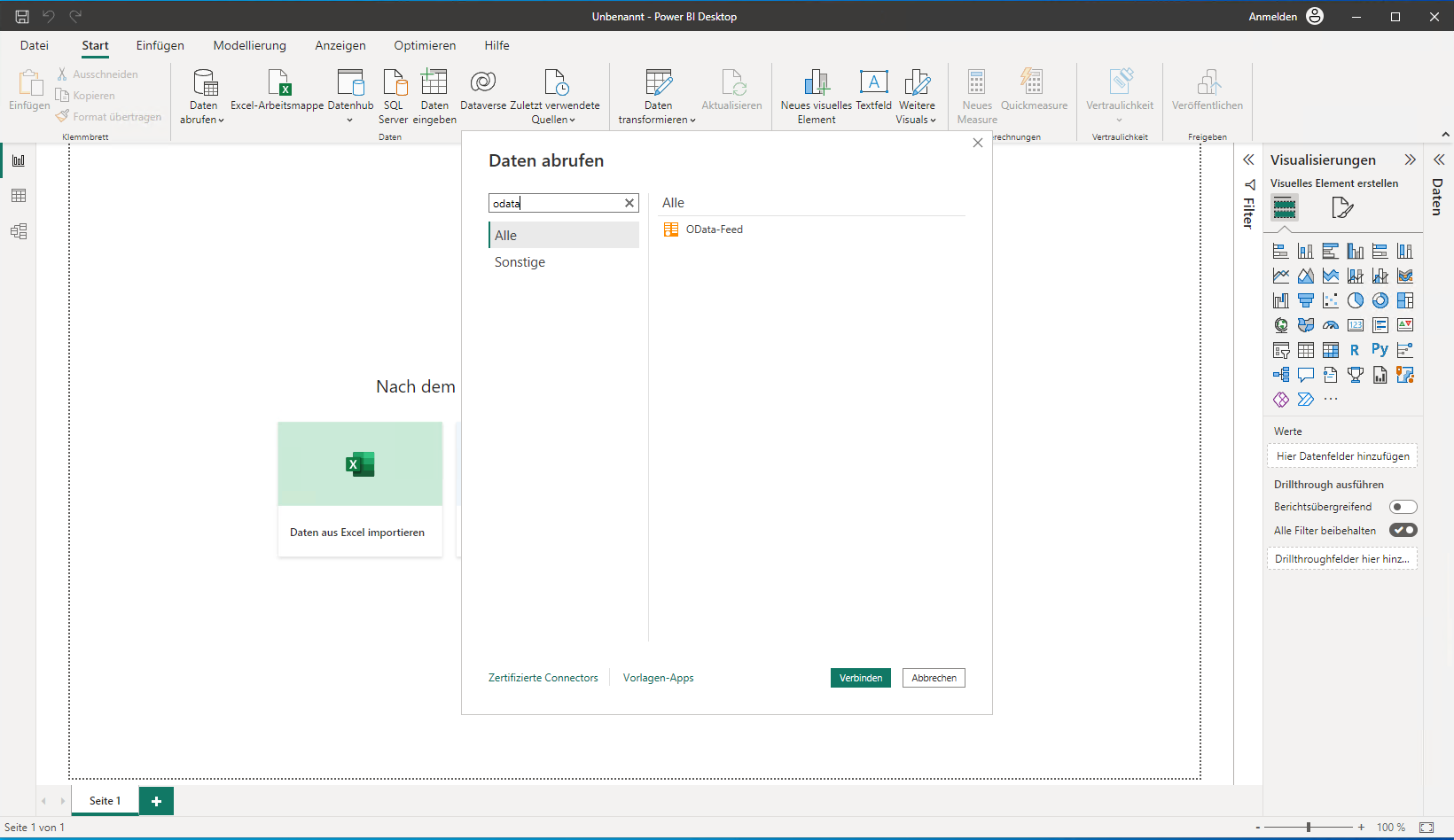Select the Python visual icon
1454x840 pixels.
point(1380,350)
